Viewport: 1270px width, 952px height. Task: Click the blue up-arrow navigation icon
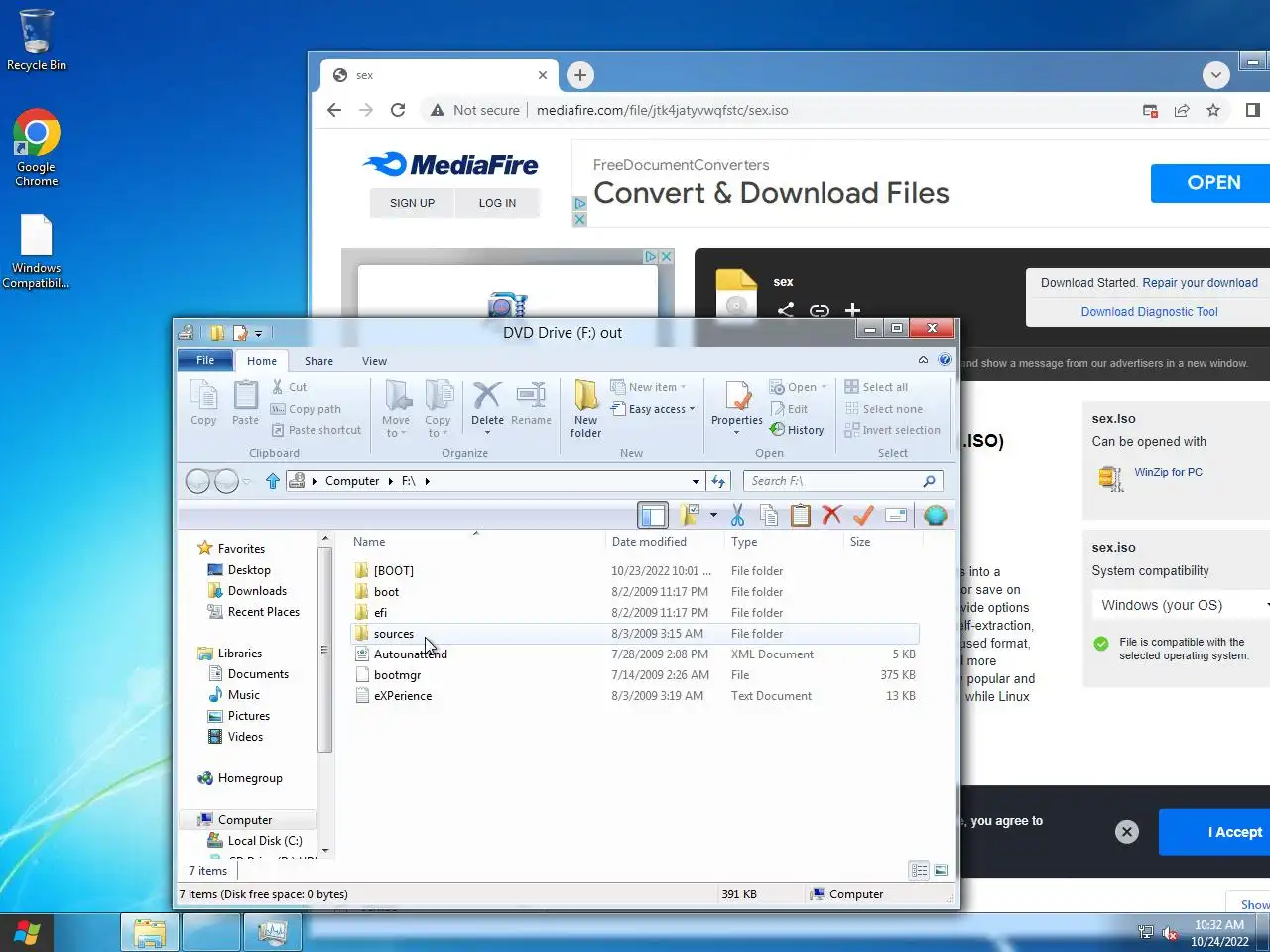(273, 481)
